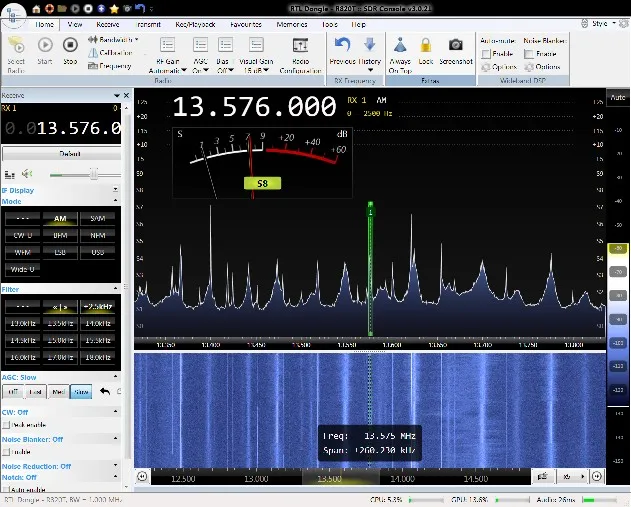
Task: Select the LSB mode button
Action: point(60,252)
